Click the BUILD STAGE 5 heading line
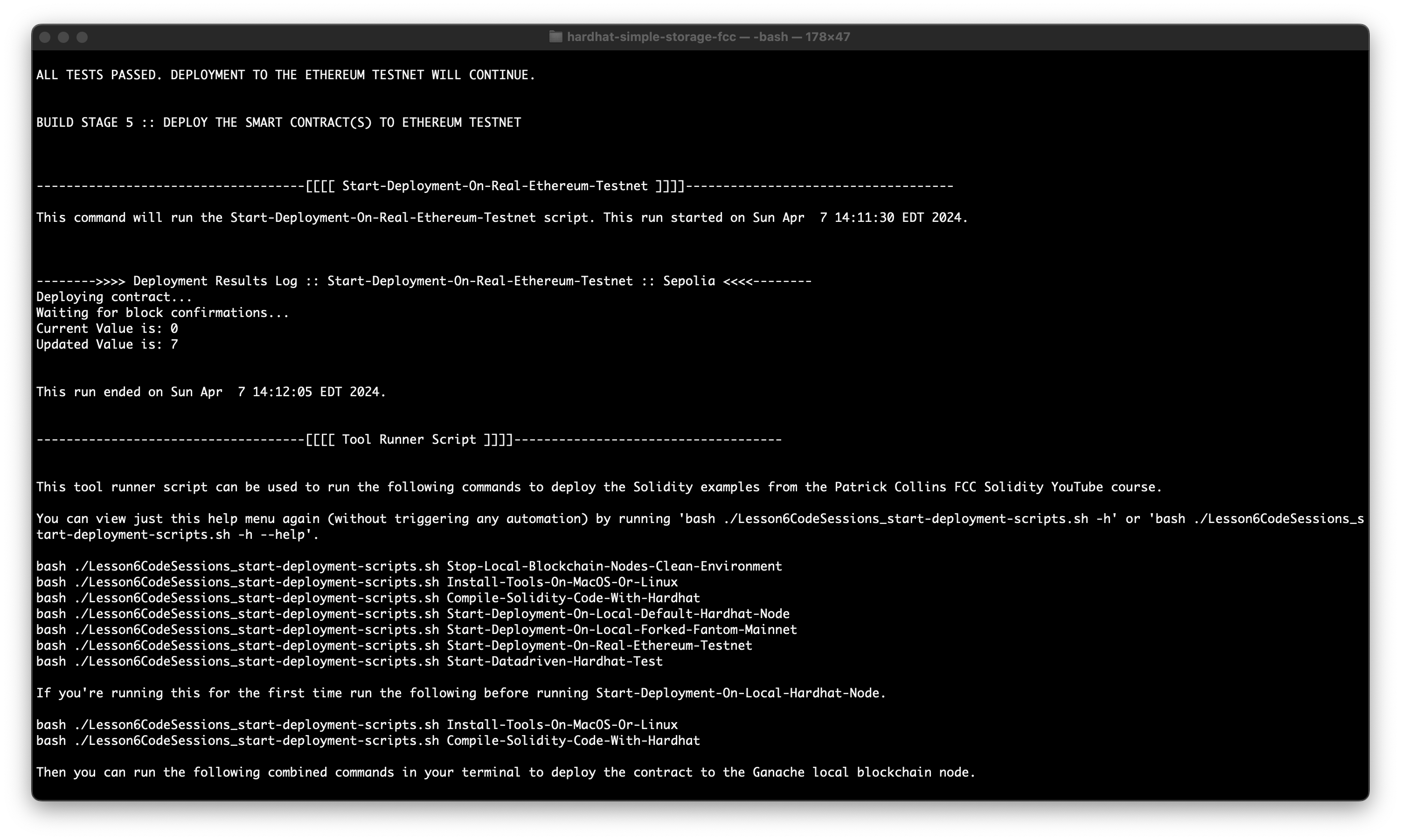The width and height of the screenshot is (1401, 840). click(x=278, y=123)
